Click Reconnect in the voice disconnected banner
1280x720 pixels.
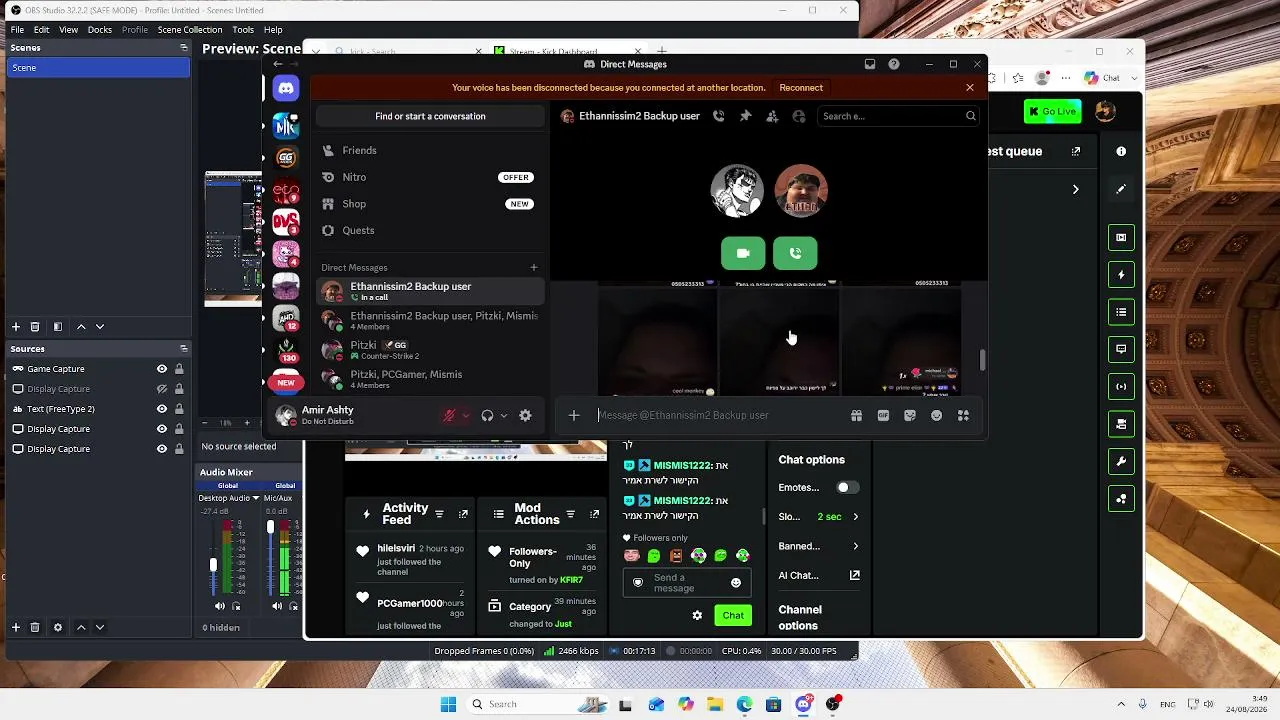tap(801, 88)
